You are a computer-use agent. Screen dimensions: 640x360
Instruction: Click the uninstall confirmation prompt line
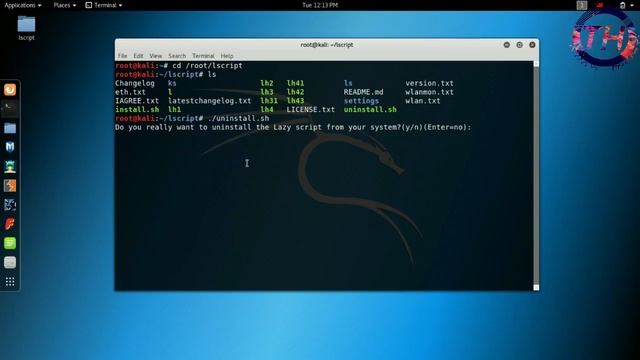293,127
